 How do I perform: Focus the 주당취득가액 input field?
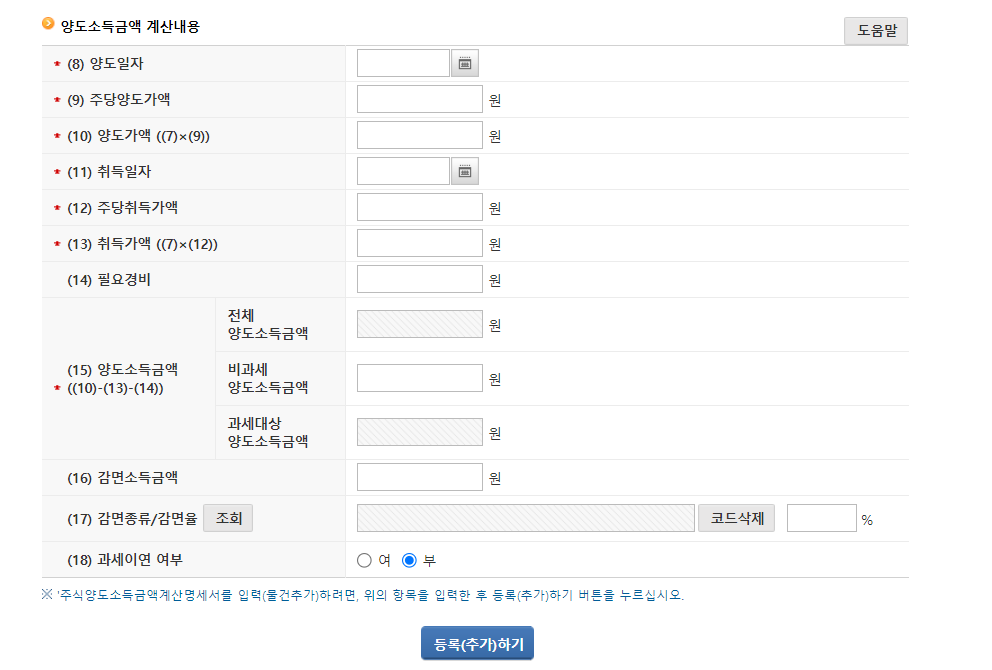pos(419,206)
